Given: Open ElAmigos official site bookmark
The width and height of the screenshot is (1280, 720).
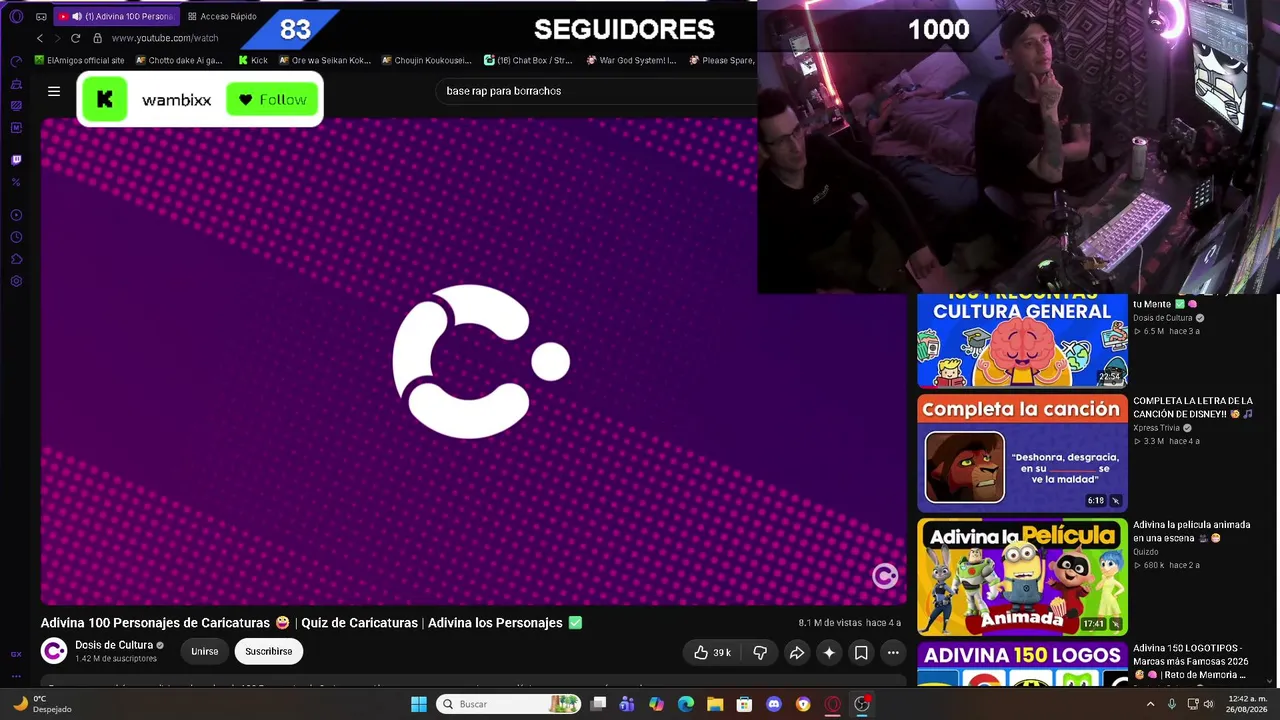Looking at the screenshot, I should [80, 60].
